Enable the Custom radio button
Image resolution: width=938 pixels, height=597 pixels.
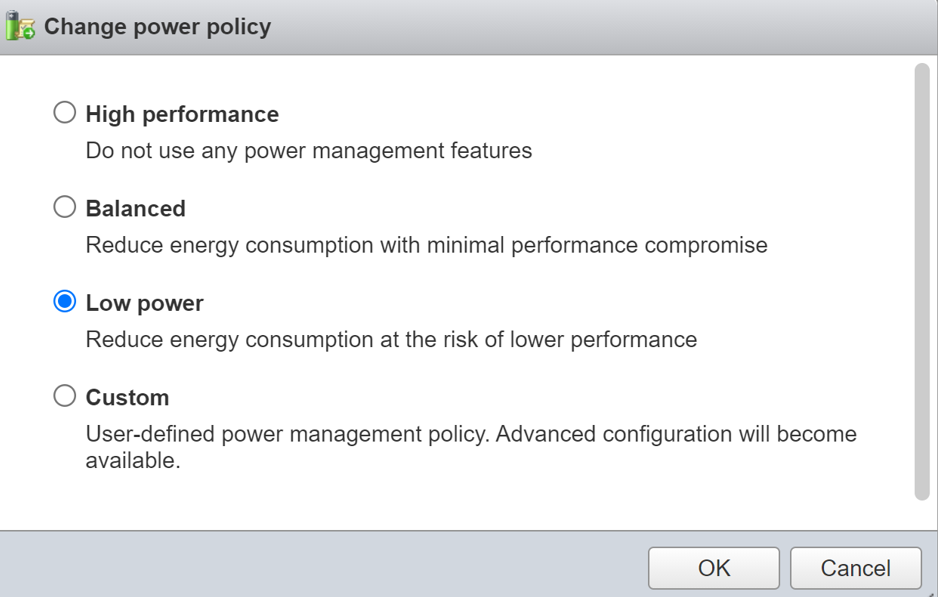[65, 396]
